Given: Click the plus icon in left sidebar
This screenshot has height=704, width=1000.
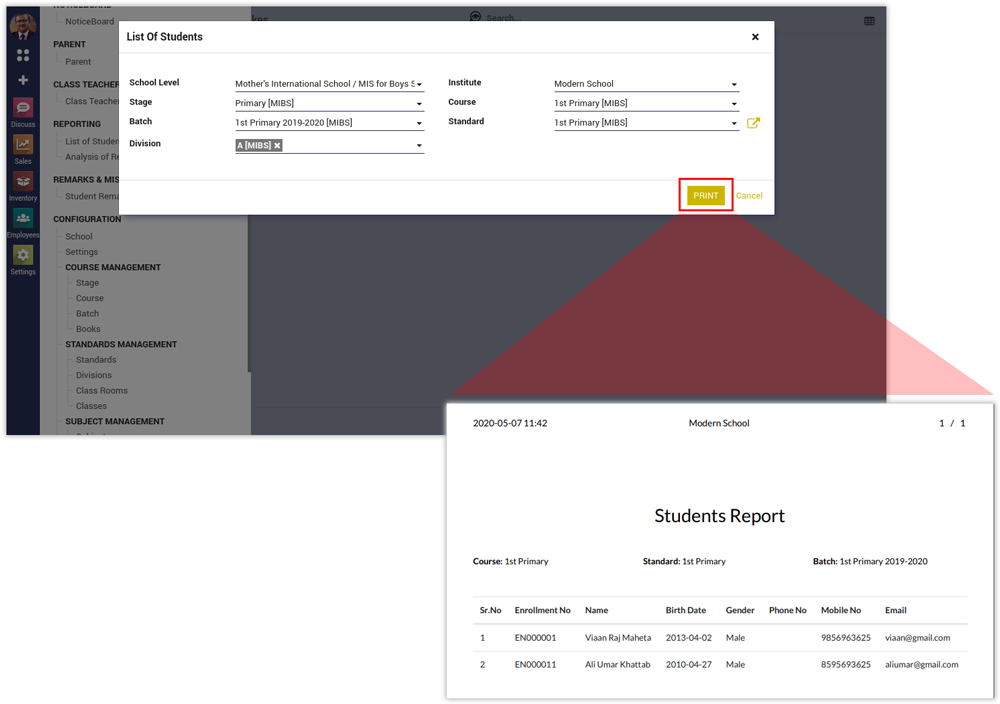Looking at the screenshot, I should tap(23, 80).
